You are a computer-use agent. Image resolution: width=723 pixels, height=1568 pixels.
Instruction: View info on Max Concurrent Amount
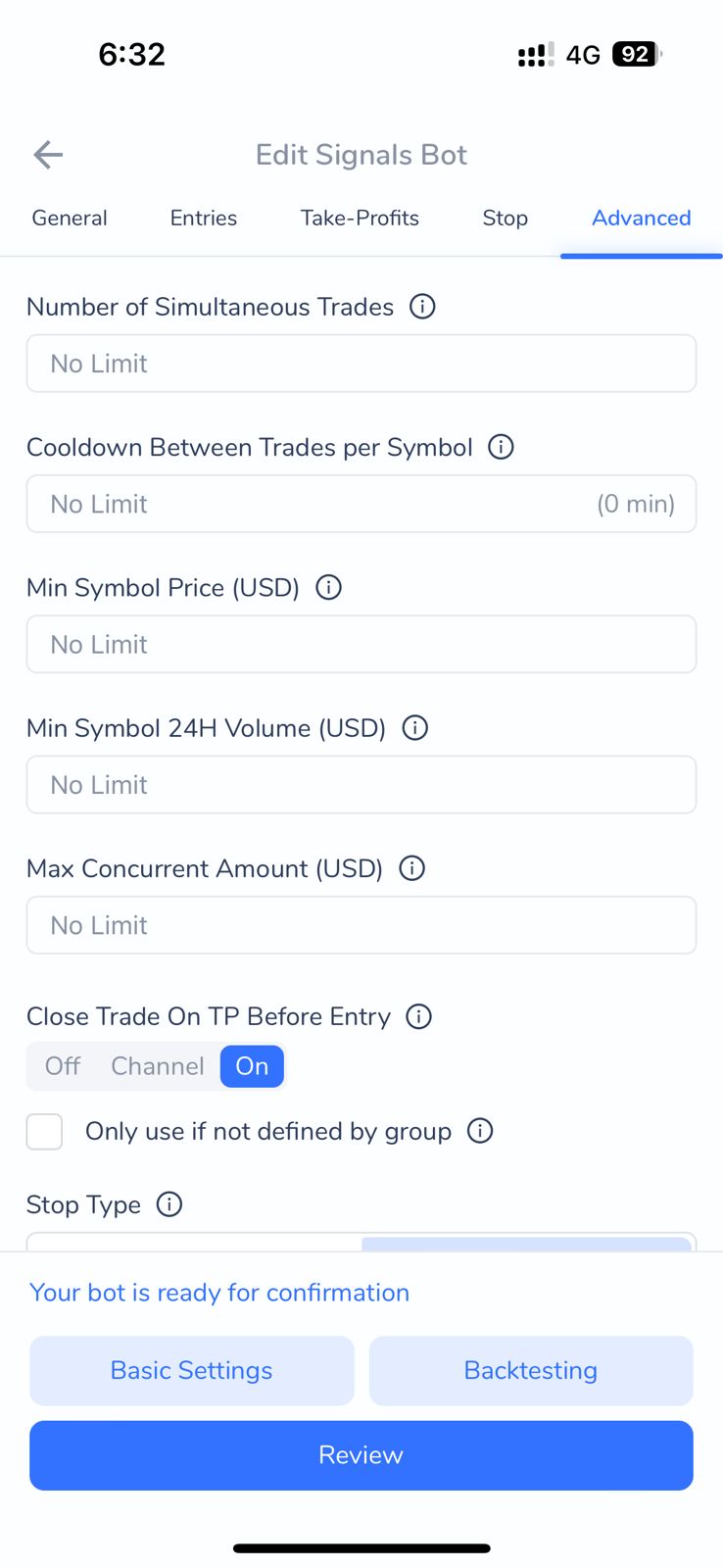point(412,868)
